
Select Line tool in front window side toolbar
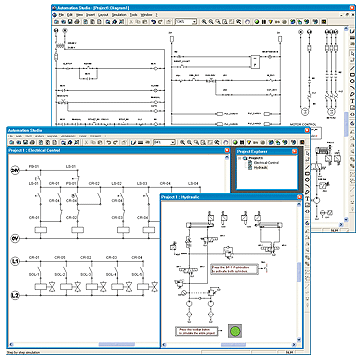(x=307, y=166)
